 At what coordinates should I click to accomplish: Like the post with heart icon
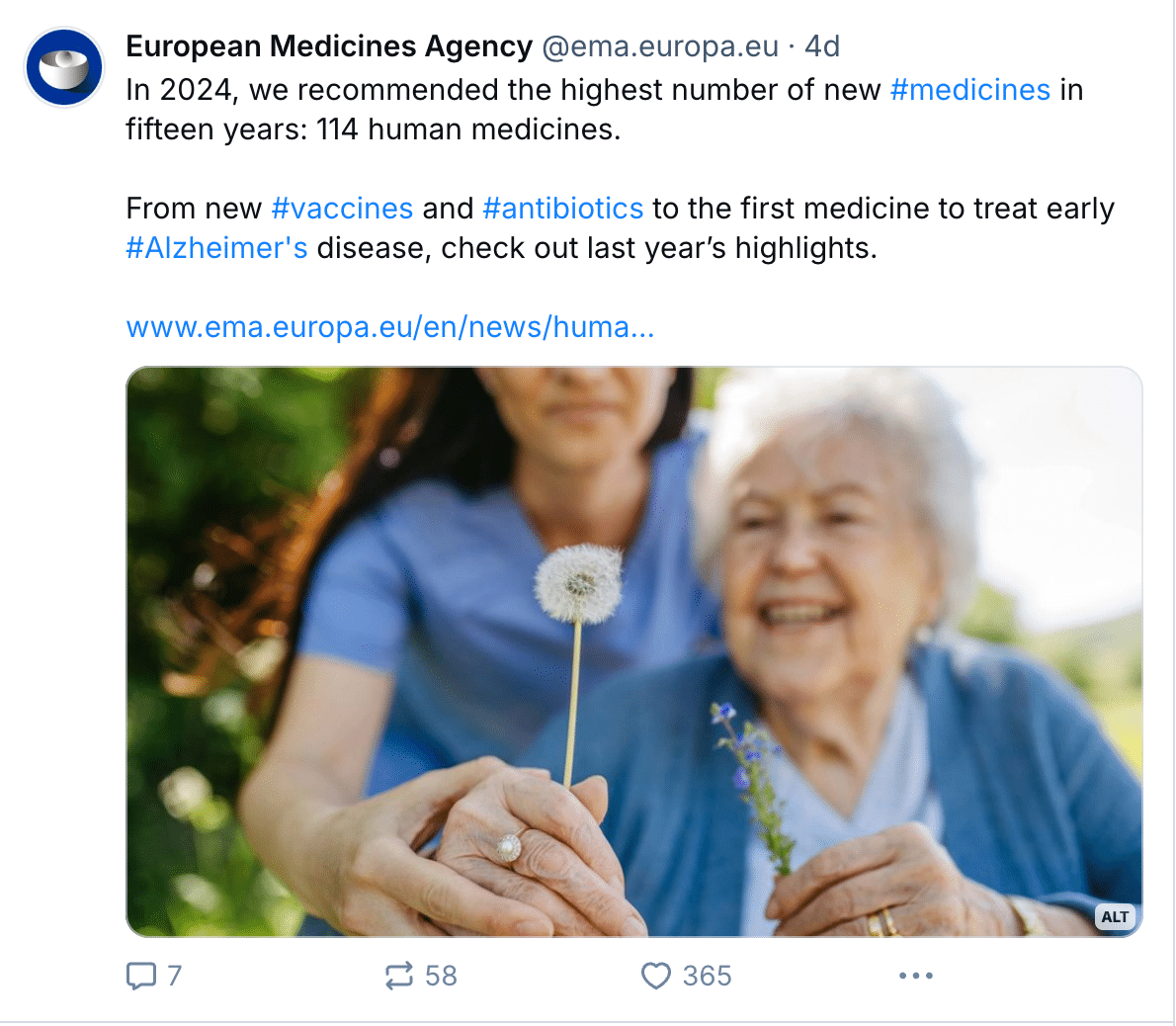tap(655, 976)
